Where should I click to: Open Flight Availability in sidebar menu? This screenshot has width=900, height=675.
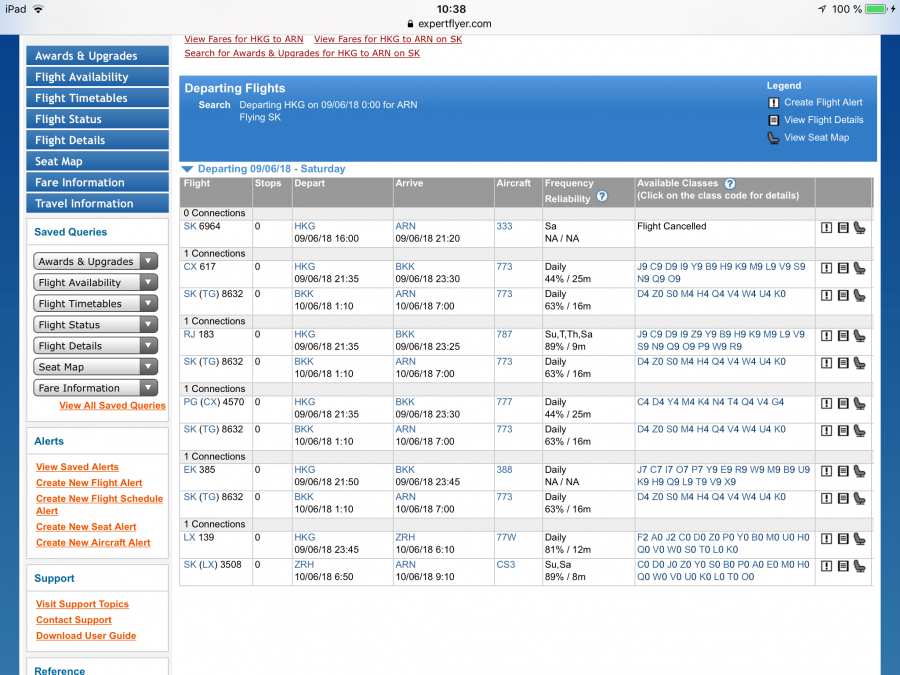(97, 77)
